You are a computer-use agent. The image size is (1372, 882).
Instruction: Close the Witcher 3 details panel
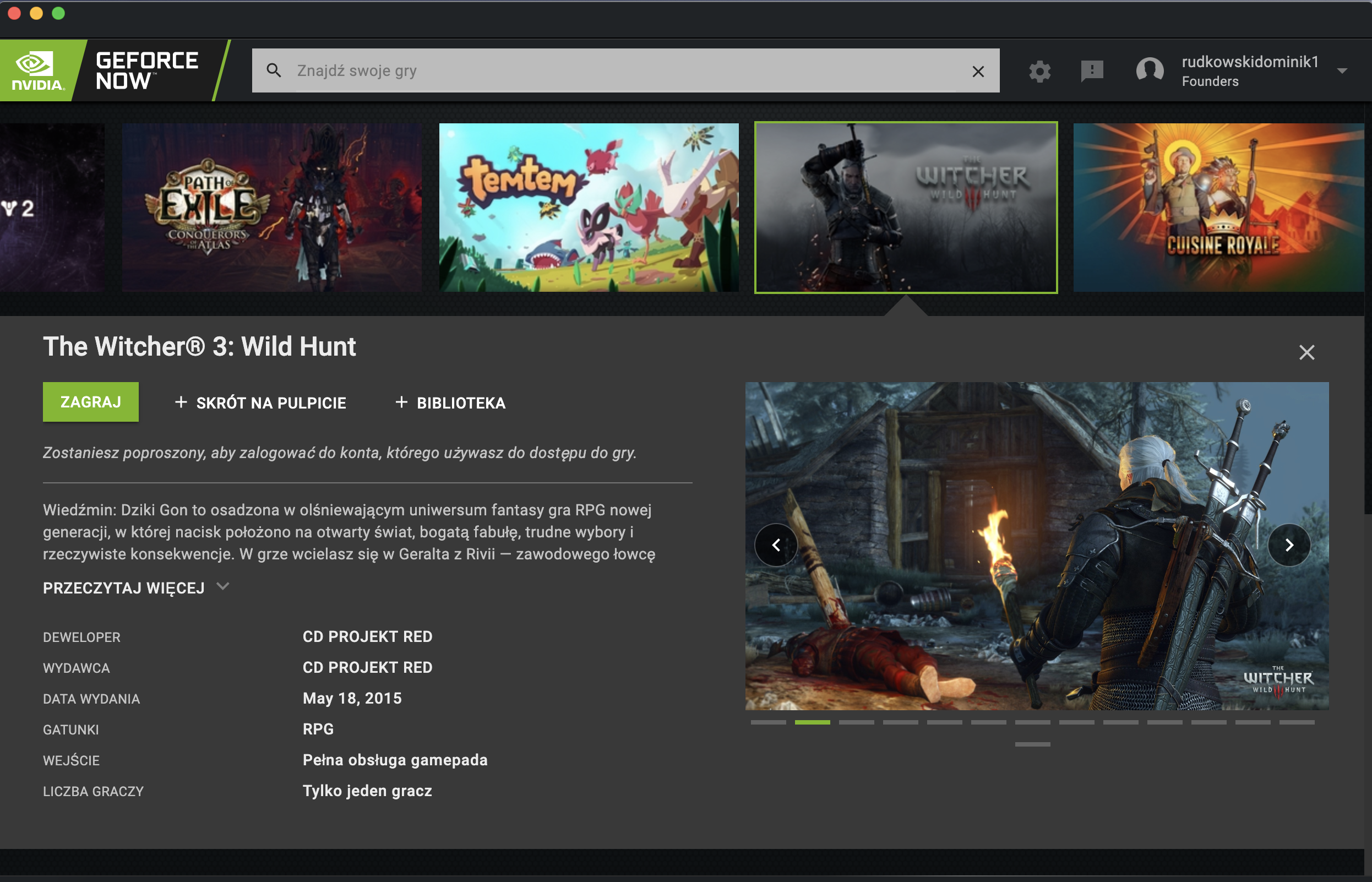pyautogui.click(x=1306, y=352)
